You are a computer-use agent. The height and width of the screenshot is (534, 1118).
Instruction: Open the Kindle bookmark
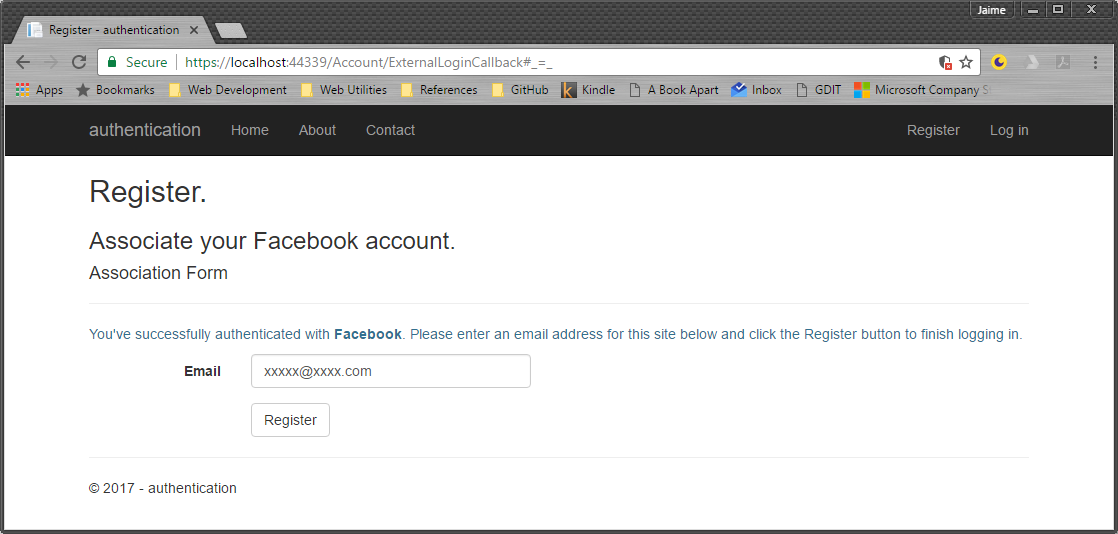click(x=588, y=90)
